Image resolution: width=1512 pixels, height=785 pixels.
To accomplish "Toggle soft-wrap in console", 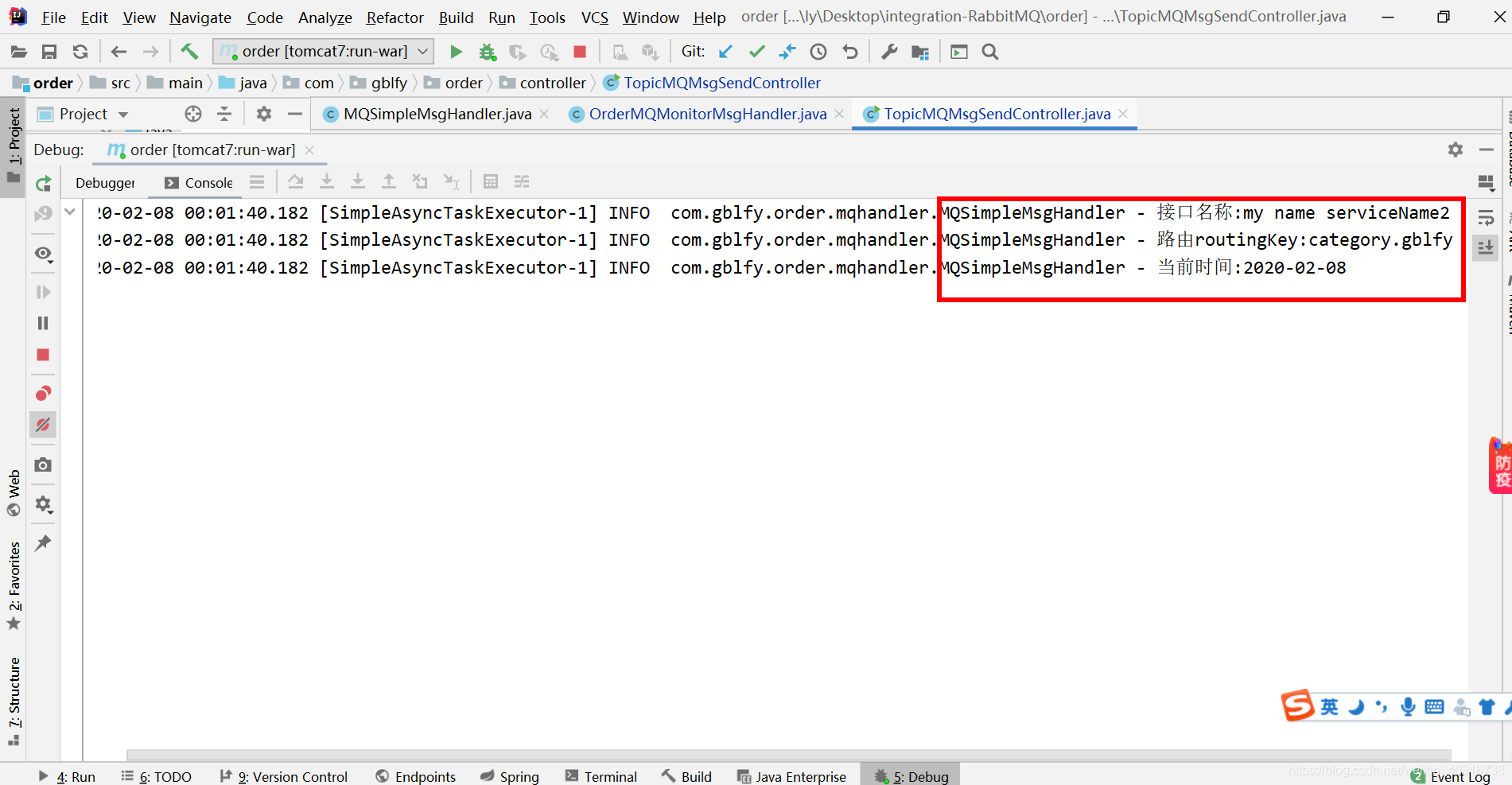I will [x=1485, y=218].
